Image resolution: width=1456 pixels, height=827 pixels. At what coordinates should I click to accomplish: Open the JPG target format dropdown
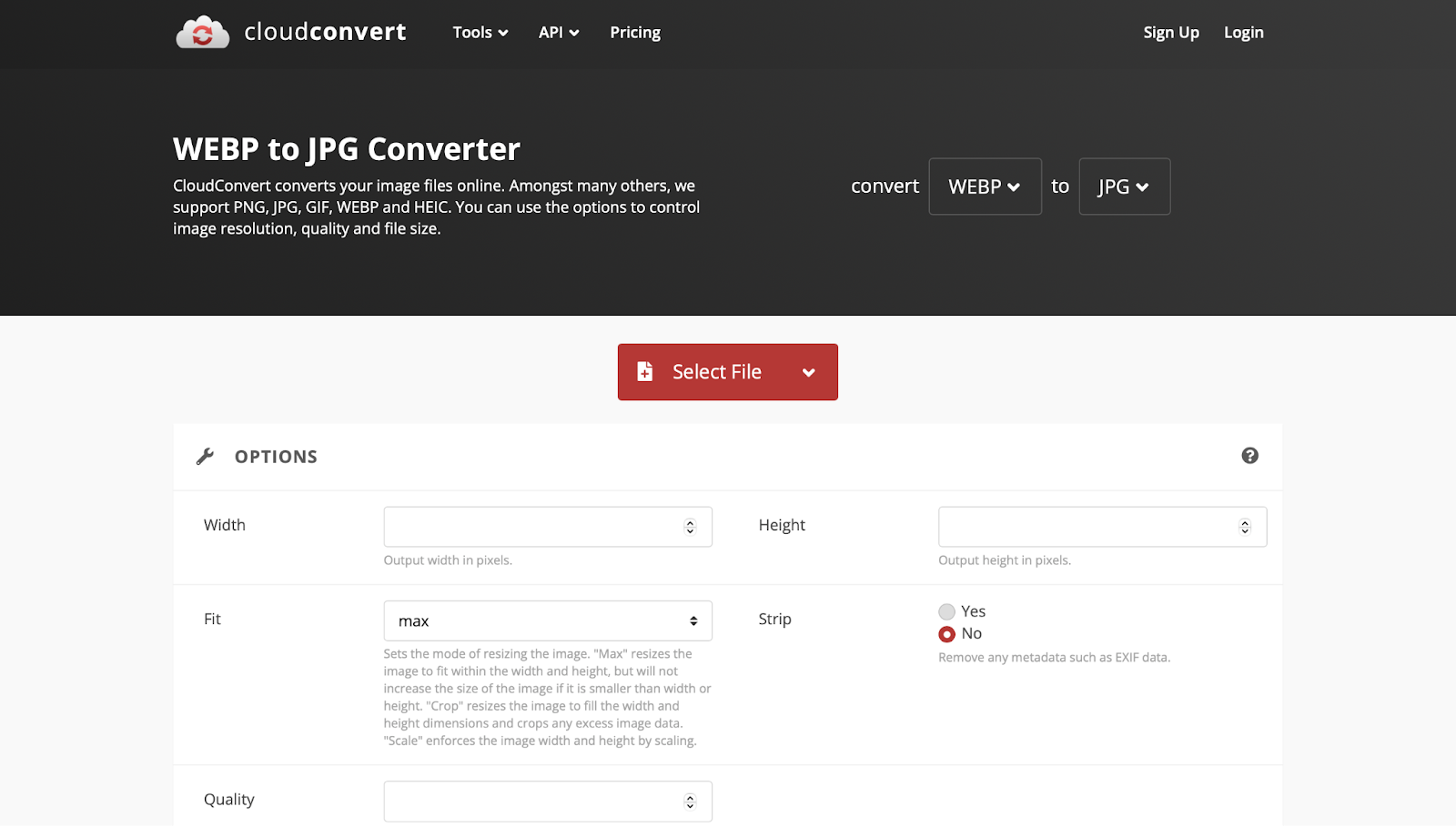pyautogui.click(x=1124, y=187)
